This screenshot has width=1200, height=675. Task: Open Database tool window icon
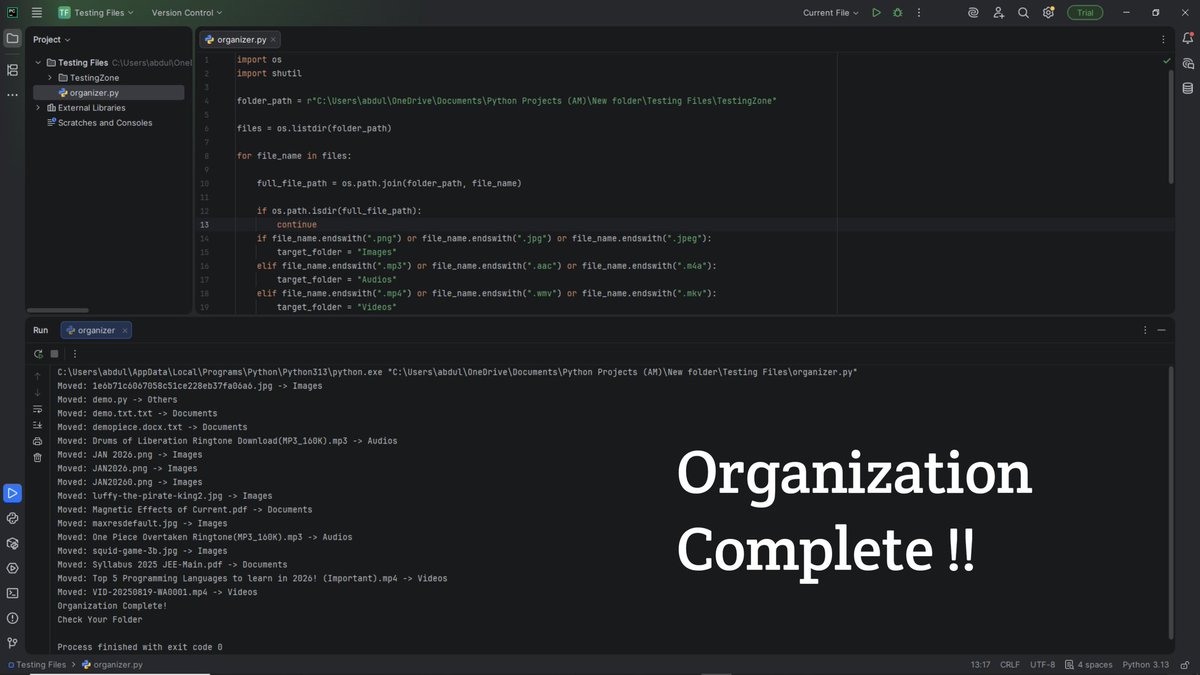(x=1187, y=87)
